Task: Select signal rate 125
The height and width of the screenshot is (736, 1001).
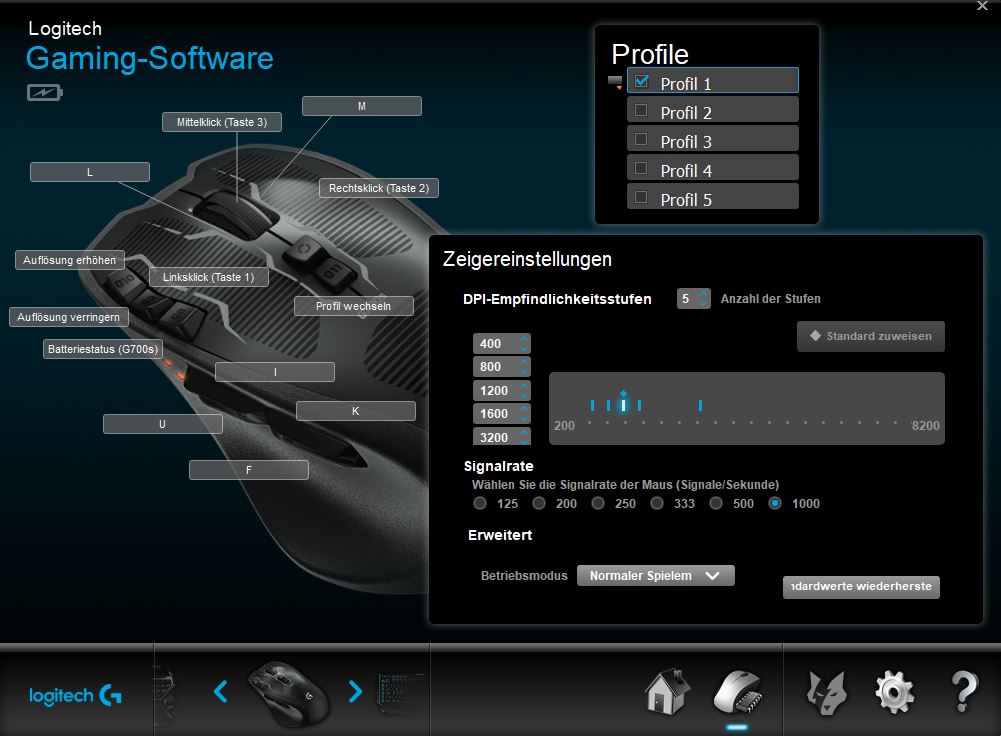Action: click(x=480, y=503)
